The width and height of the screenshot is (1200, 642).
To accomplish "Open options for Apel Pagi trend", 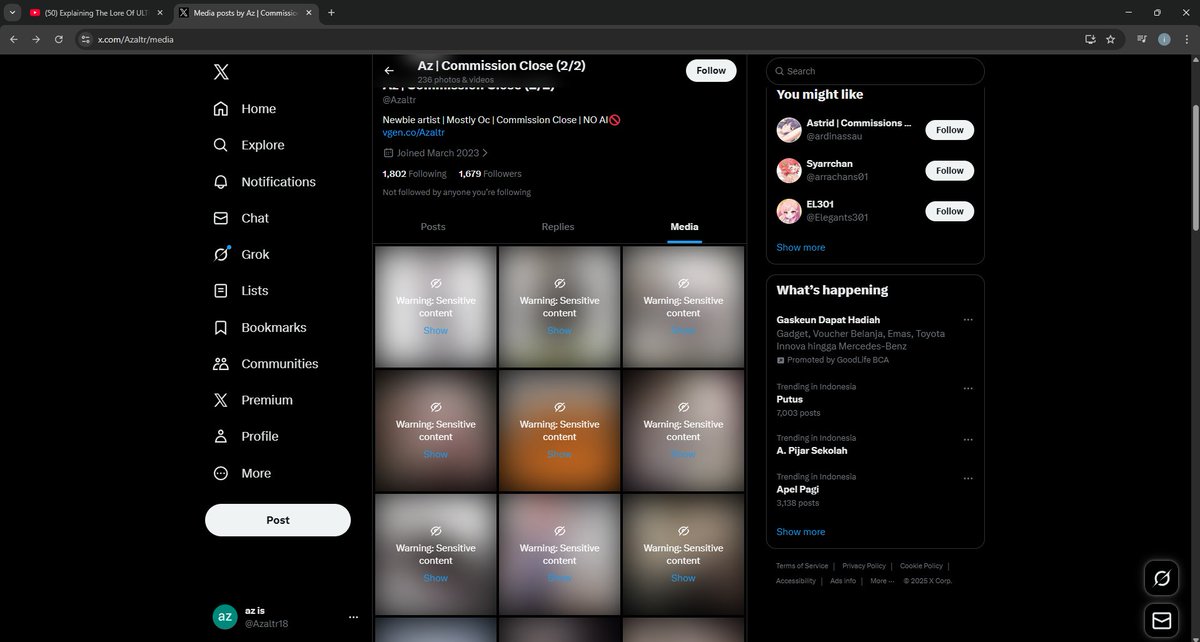I will pos(968,478).
